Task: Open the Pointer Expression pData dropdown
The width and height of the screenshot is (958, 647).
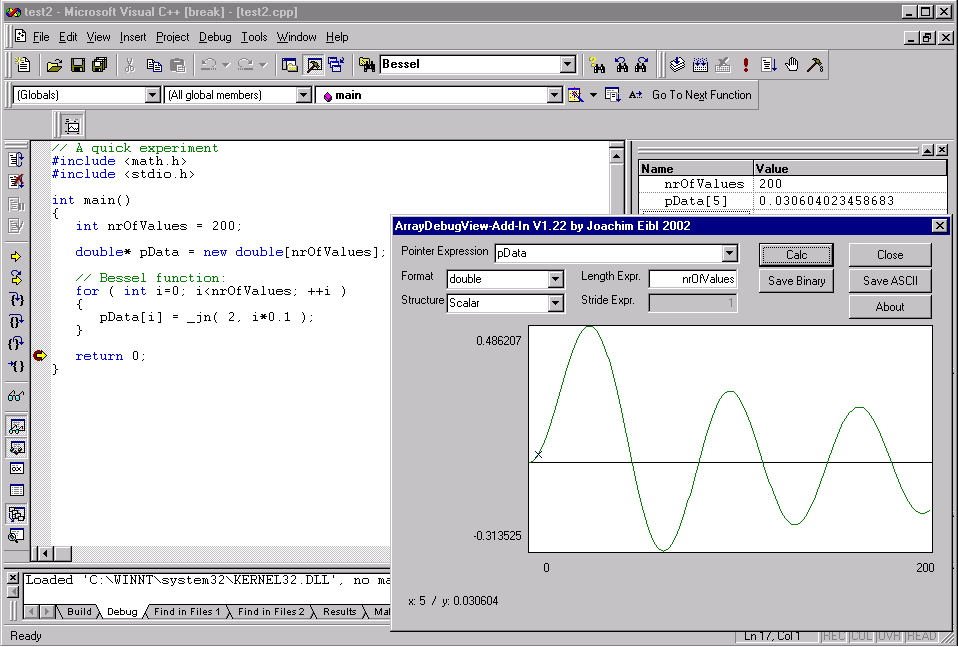Action: coord(731,253)
